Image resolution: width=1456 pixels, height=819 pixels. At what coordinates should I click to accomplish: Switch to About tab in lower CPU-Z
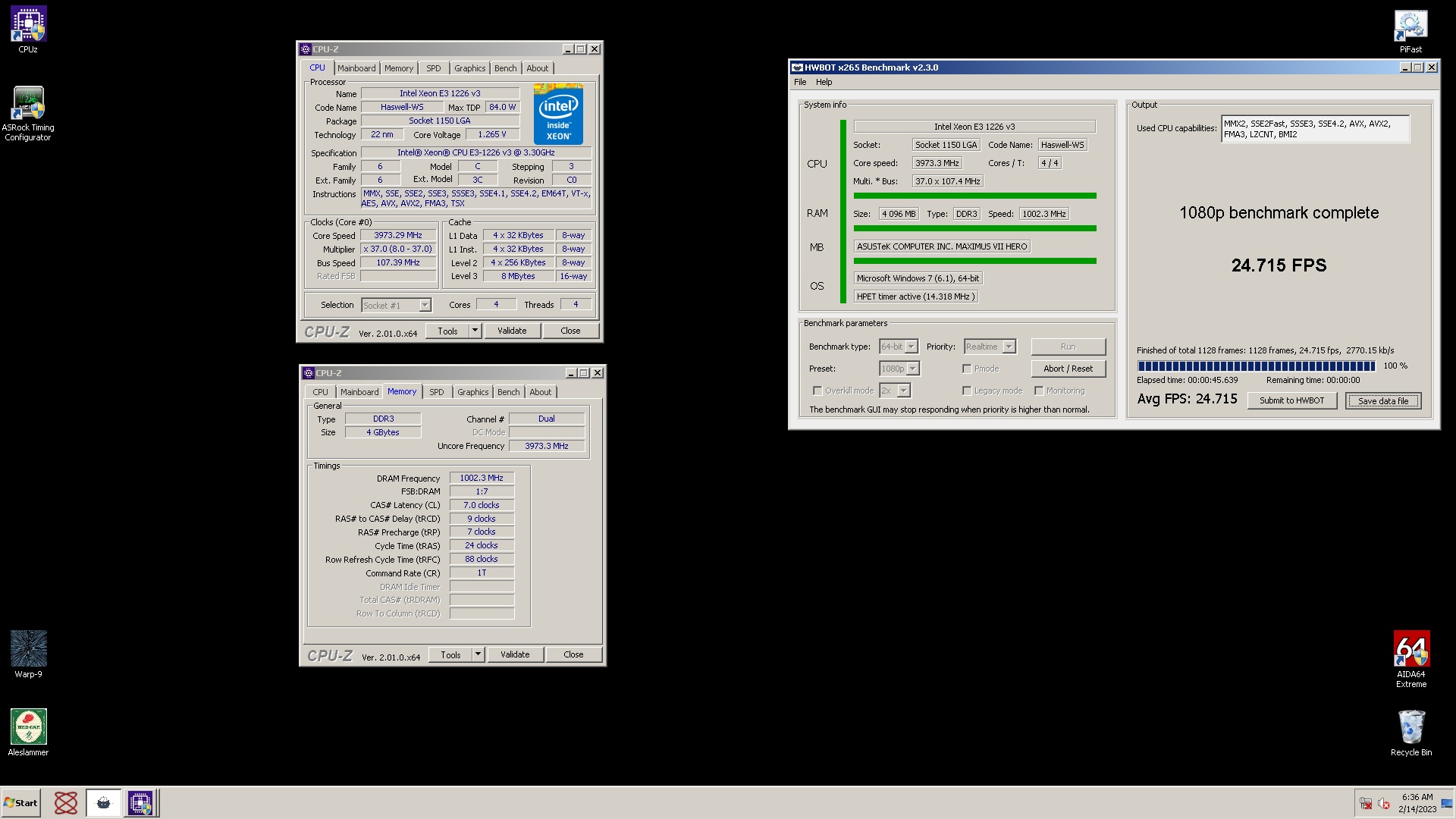point(541,392)
